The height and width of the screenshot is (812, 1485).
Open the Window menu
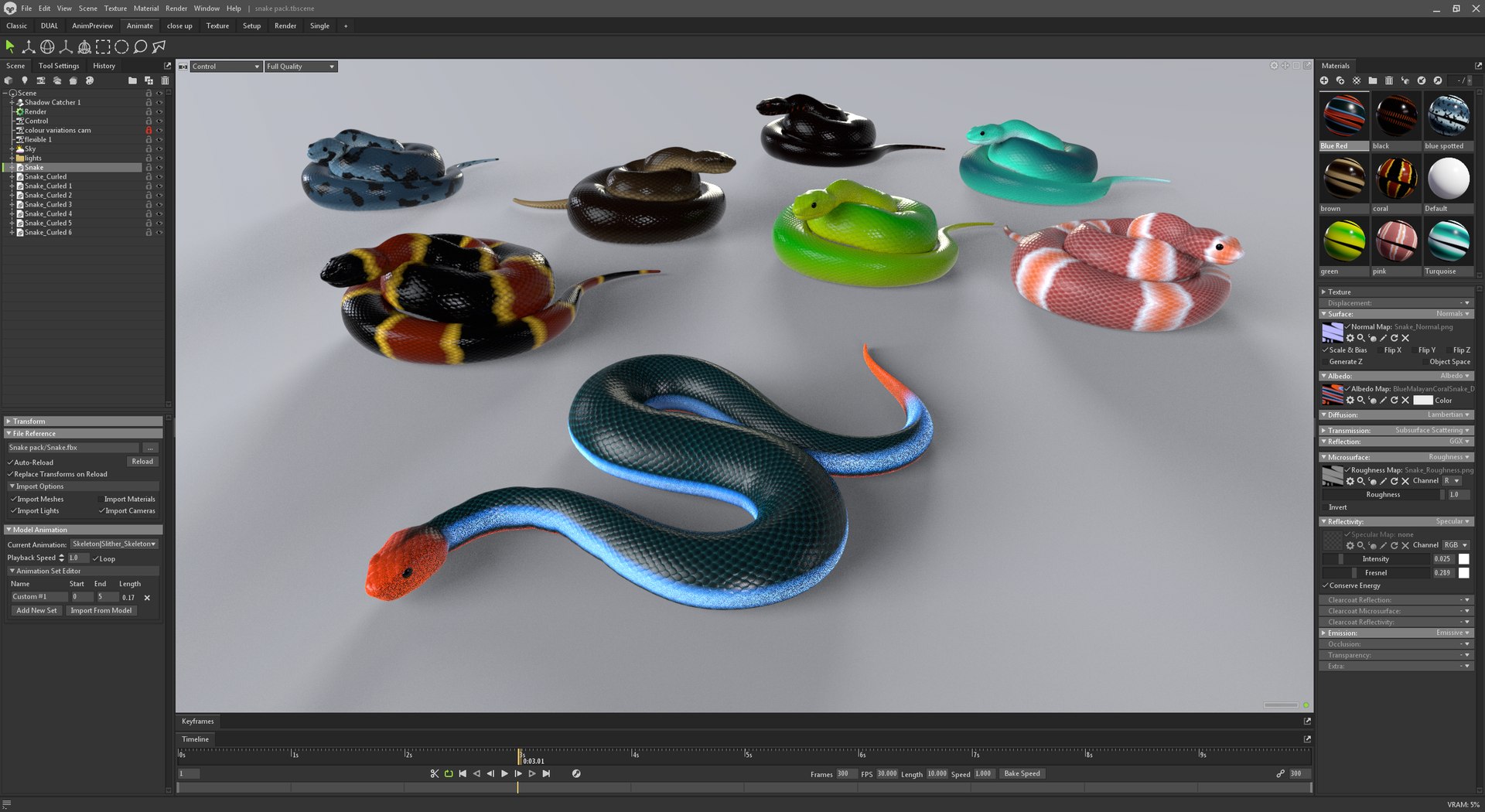click(207, 9)
